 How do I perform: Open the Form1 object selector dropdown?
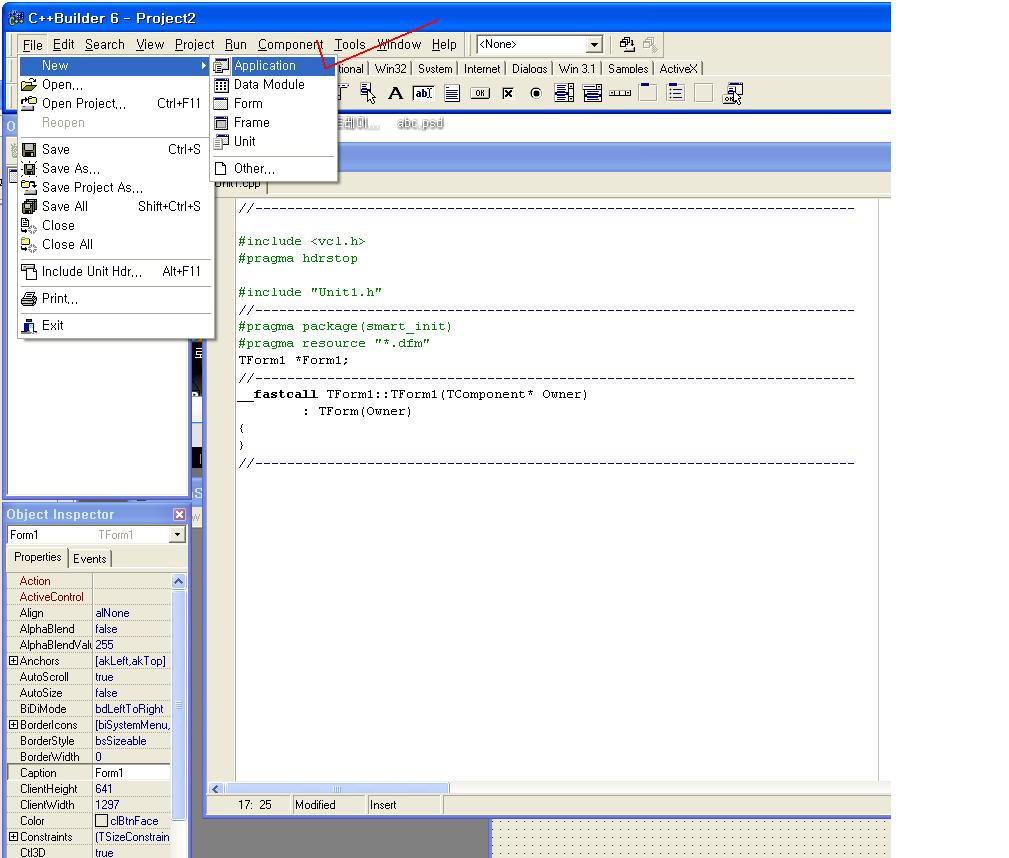point(177,535)
